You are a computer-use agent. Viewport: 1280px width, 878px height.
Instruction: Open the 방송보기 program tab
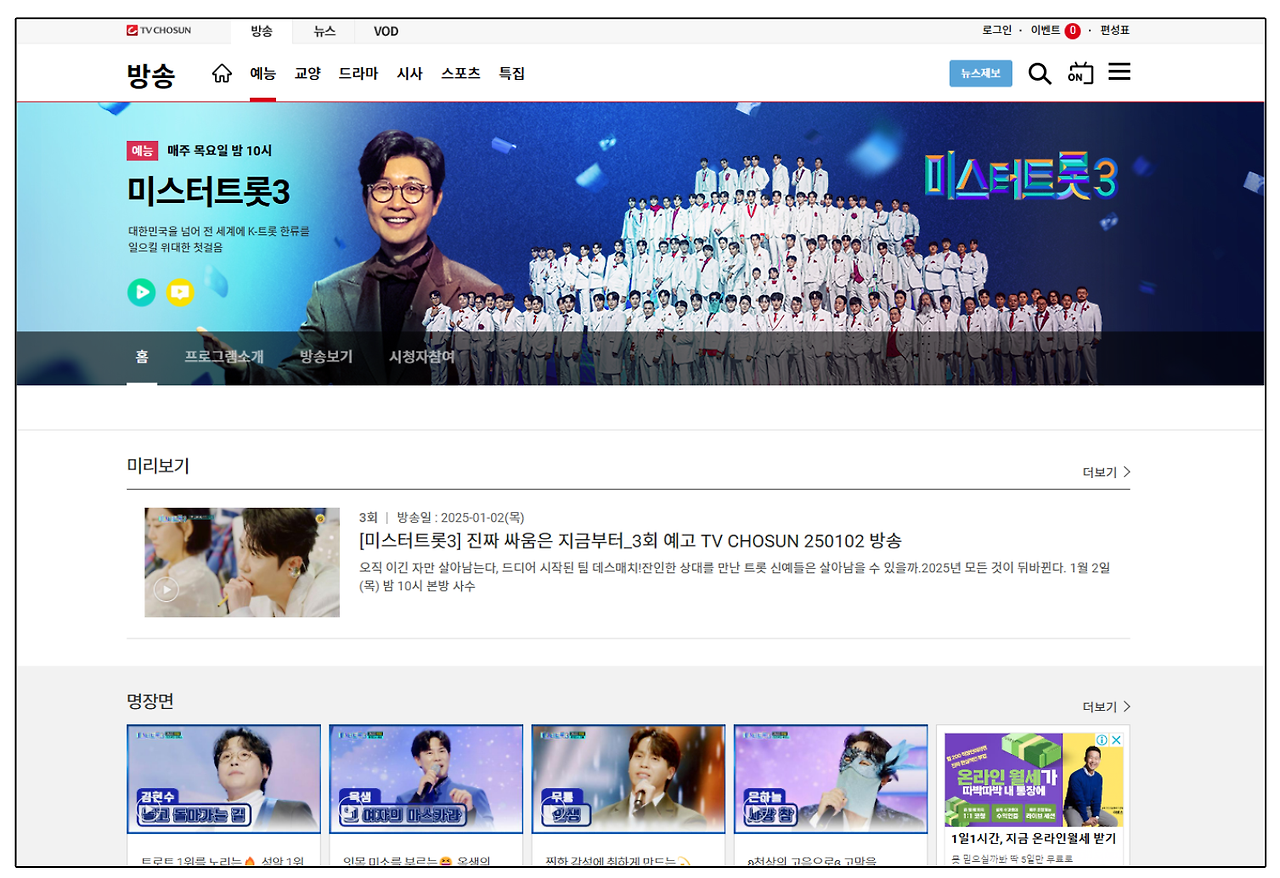click(326, 357)
